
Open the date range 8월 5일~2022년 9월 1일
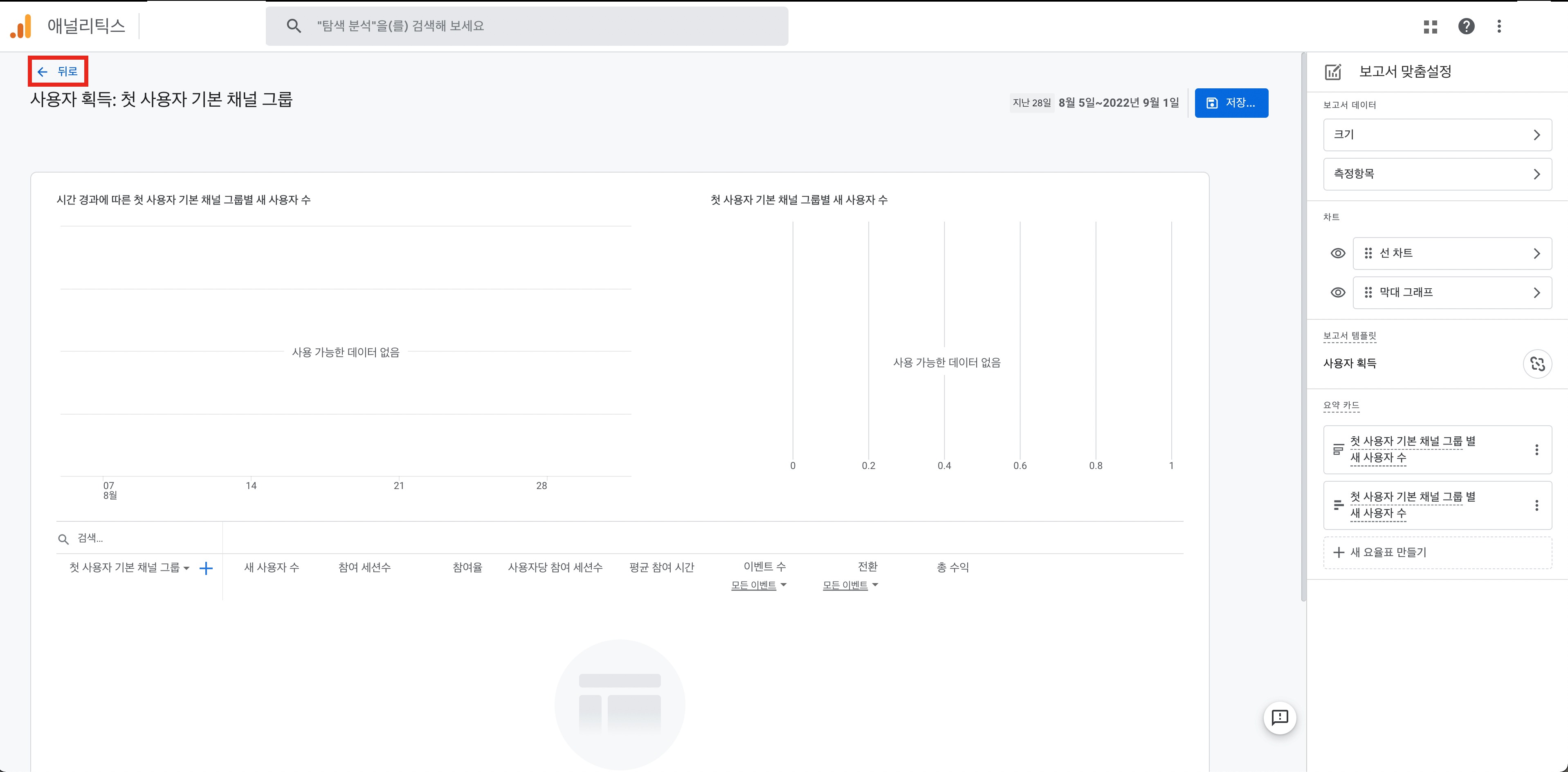pos(1119,103)
